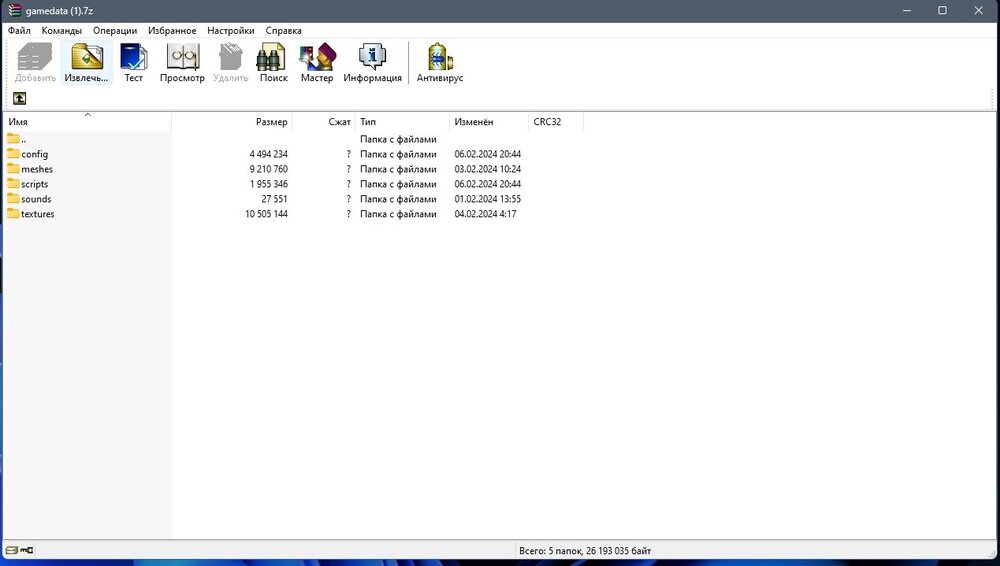The width and height of the screenshot is (1000, 566).
Task: Launch the Мастер wizard icon
Action: coord(317,63)
